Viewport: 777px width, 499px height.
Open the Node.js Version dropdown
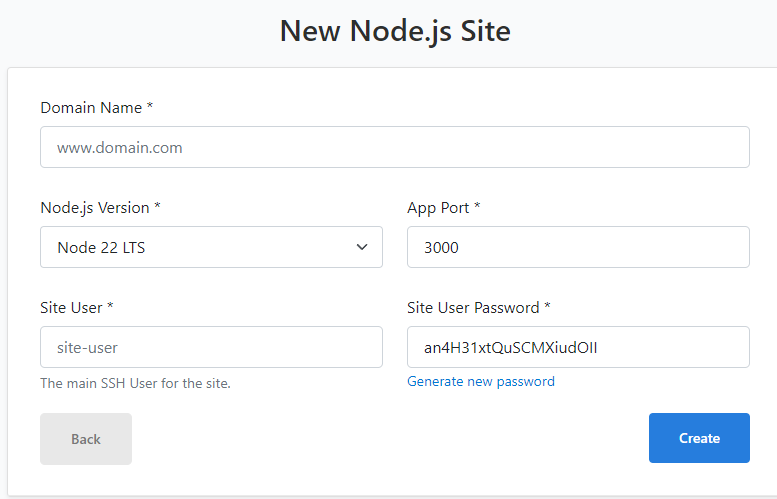click(x=211, y=247)
